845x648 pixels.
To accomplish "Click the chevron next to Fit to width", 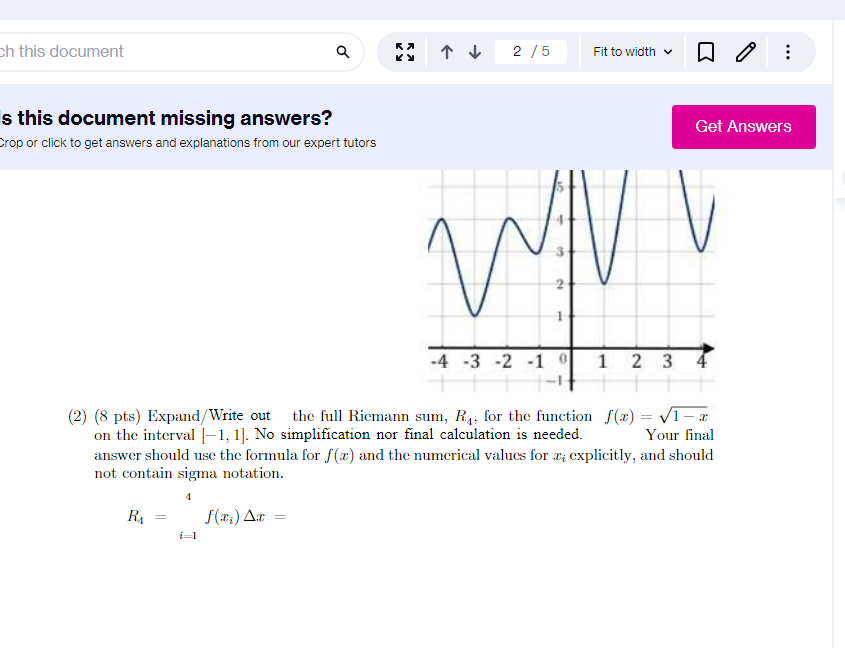I will tap(666, 51).
